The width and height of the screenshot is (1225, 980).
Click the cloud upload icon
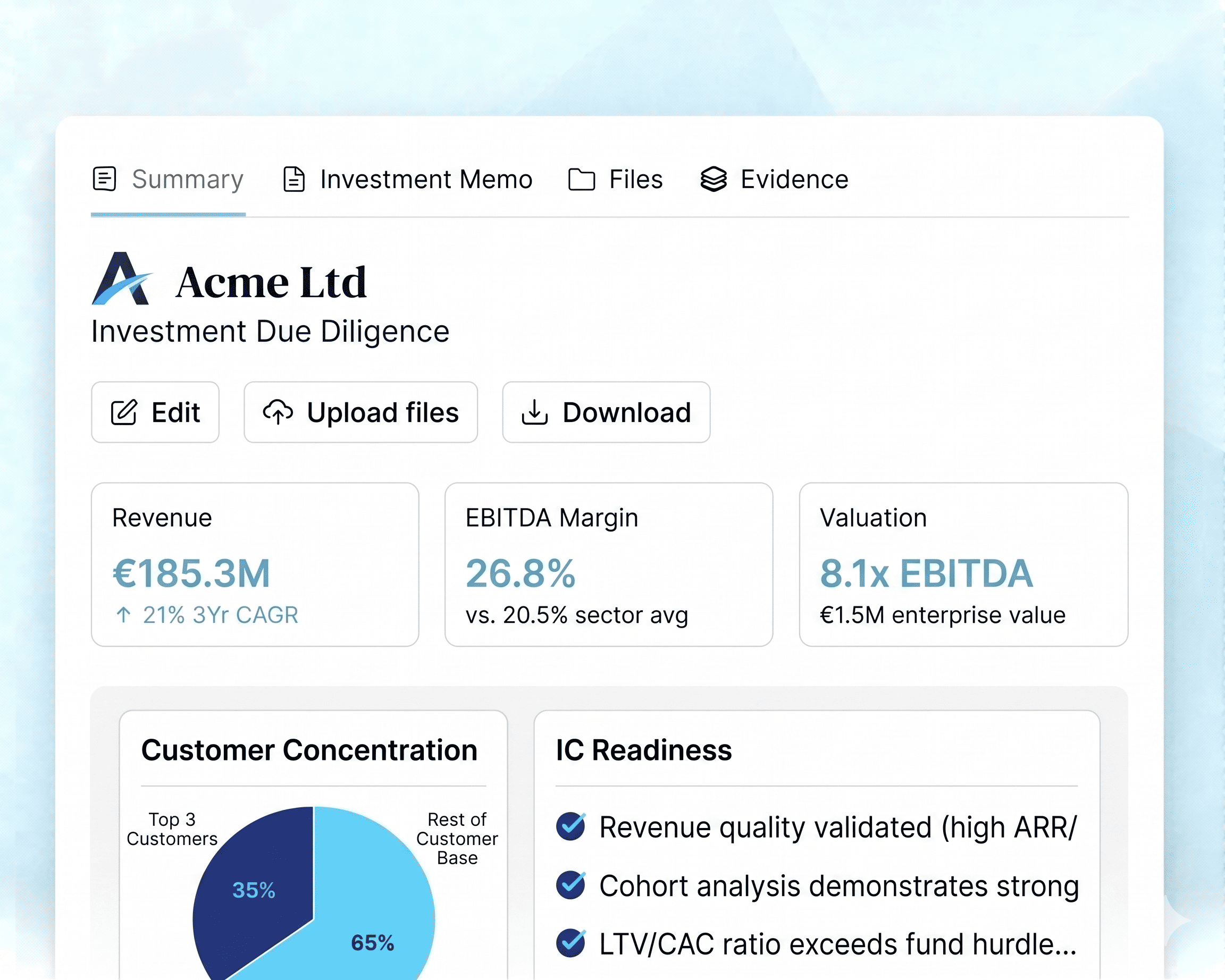278,412
